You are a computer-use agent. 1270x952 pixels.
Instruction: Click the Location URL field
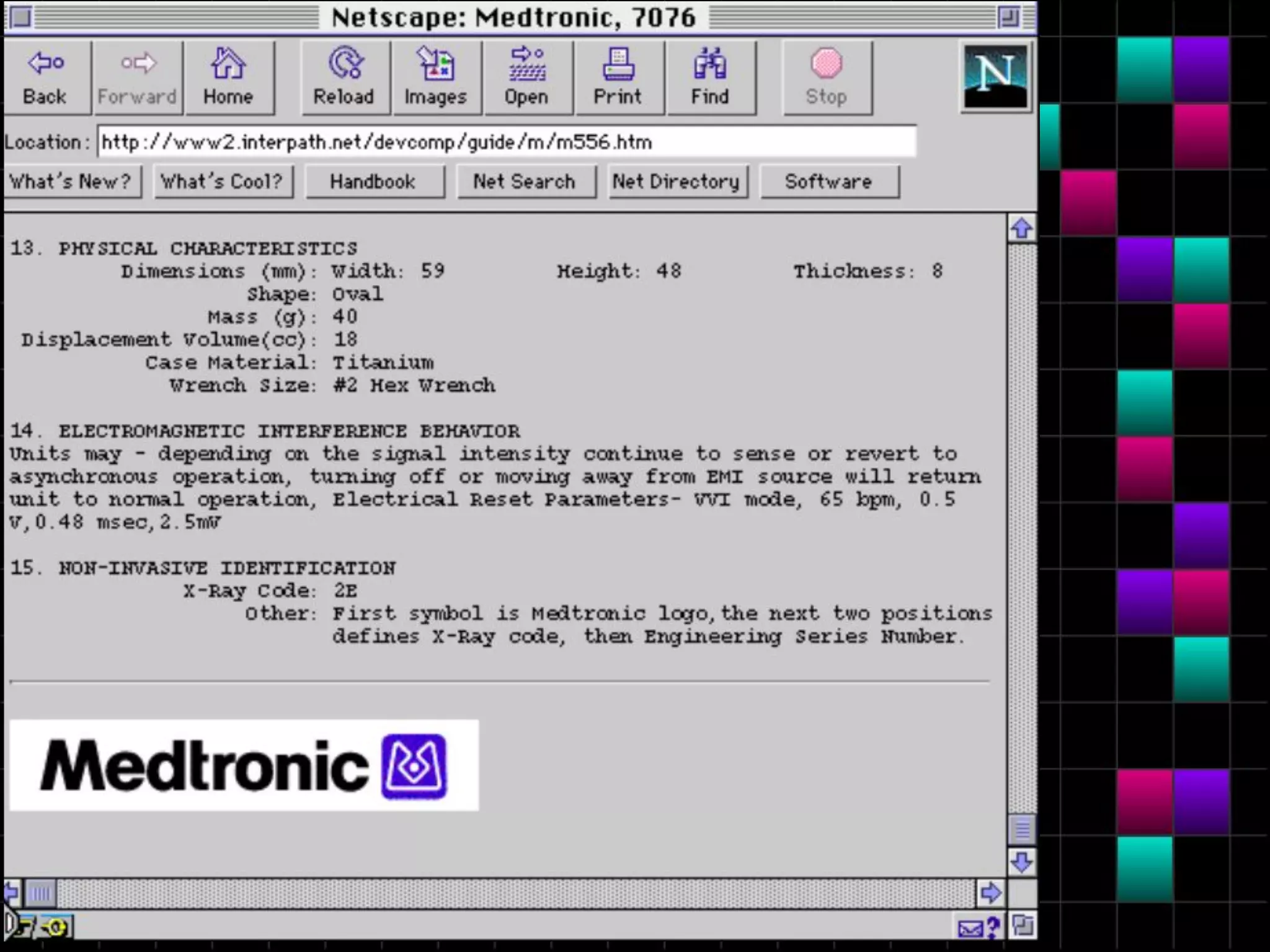pos(505,142)
